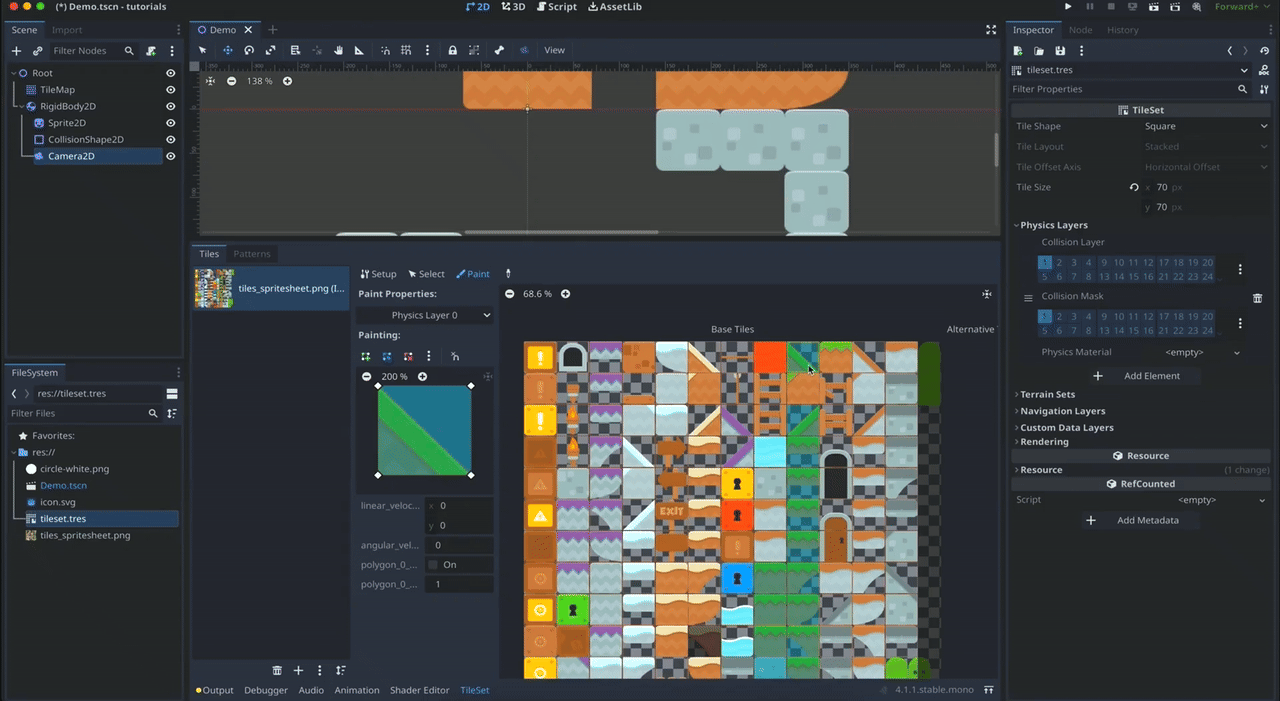
Task: Click the Select mode arrow tool
Action: [203, 50]
